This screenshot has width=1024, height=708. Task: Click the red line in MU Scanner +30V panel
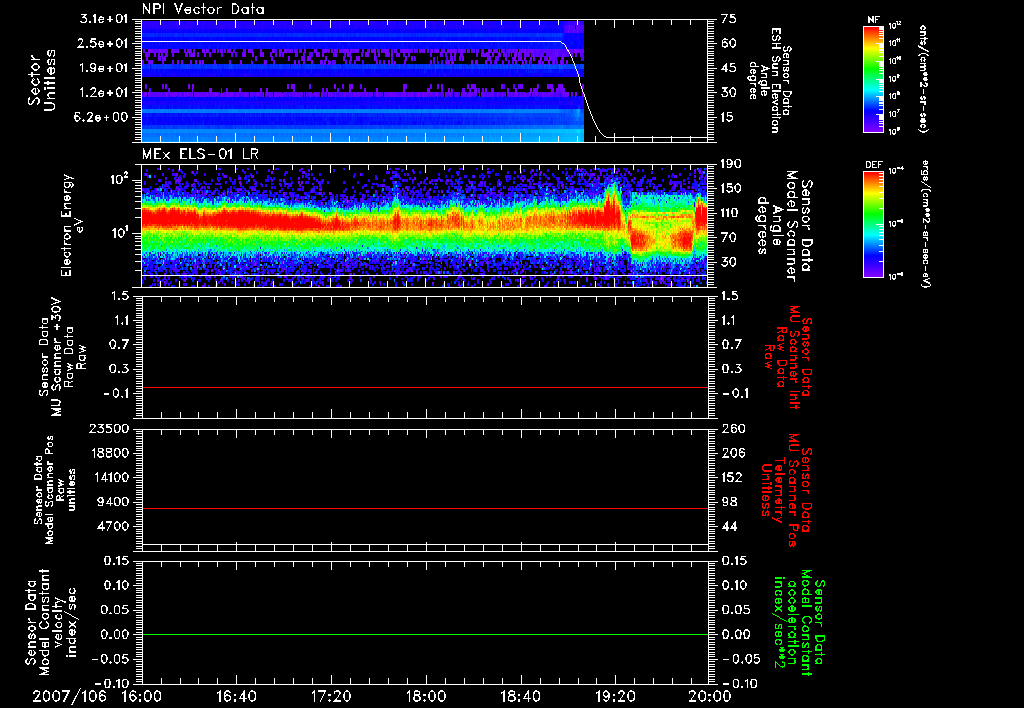[x=425, y=387]
